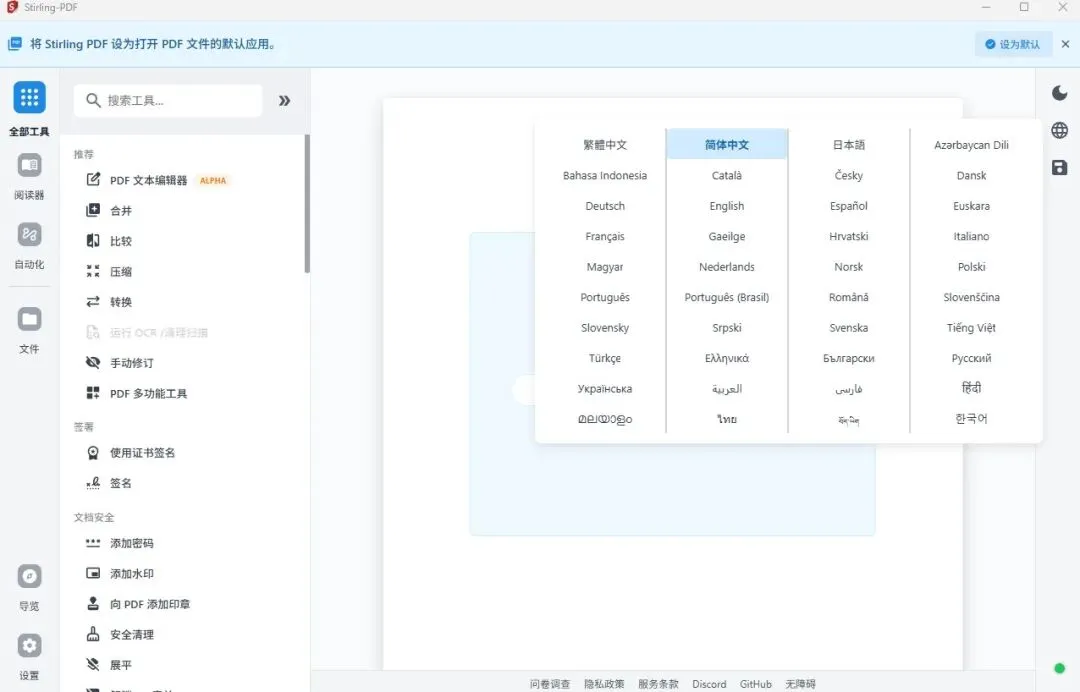The height and width of the screenshot is (692, 1080).
Task: Toggle dark mode moon icon
Action: click(1059, 93)
